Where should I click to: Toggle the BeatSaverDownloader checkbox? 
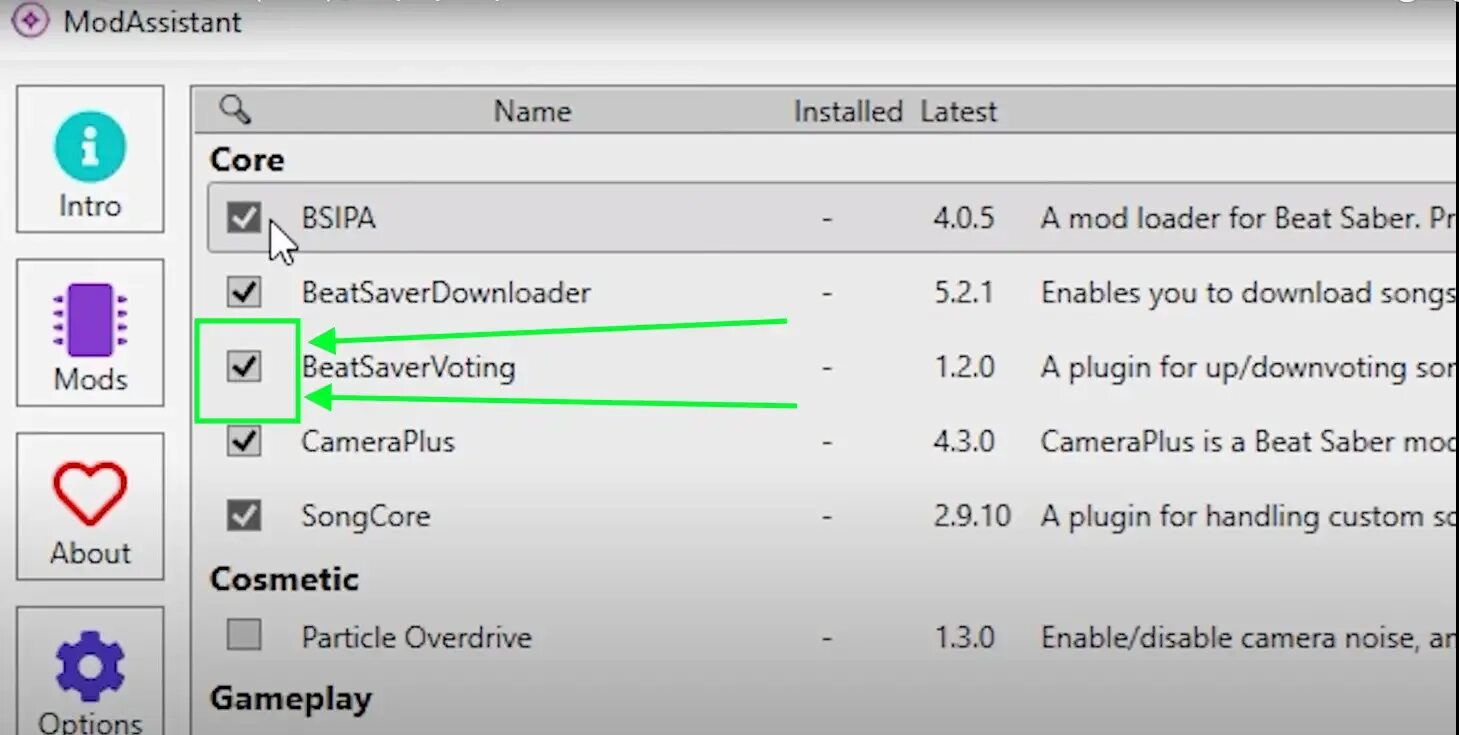pos(244,292)
